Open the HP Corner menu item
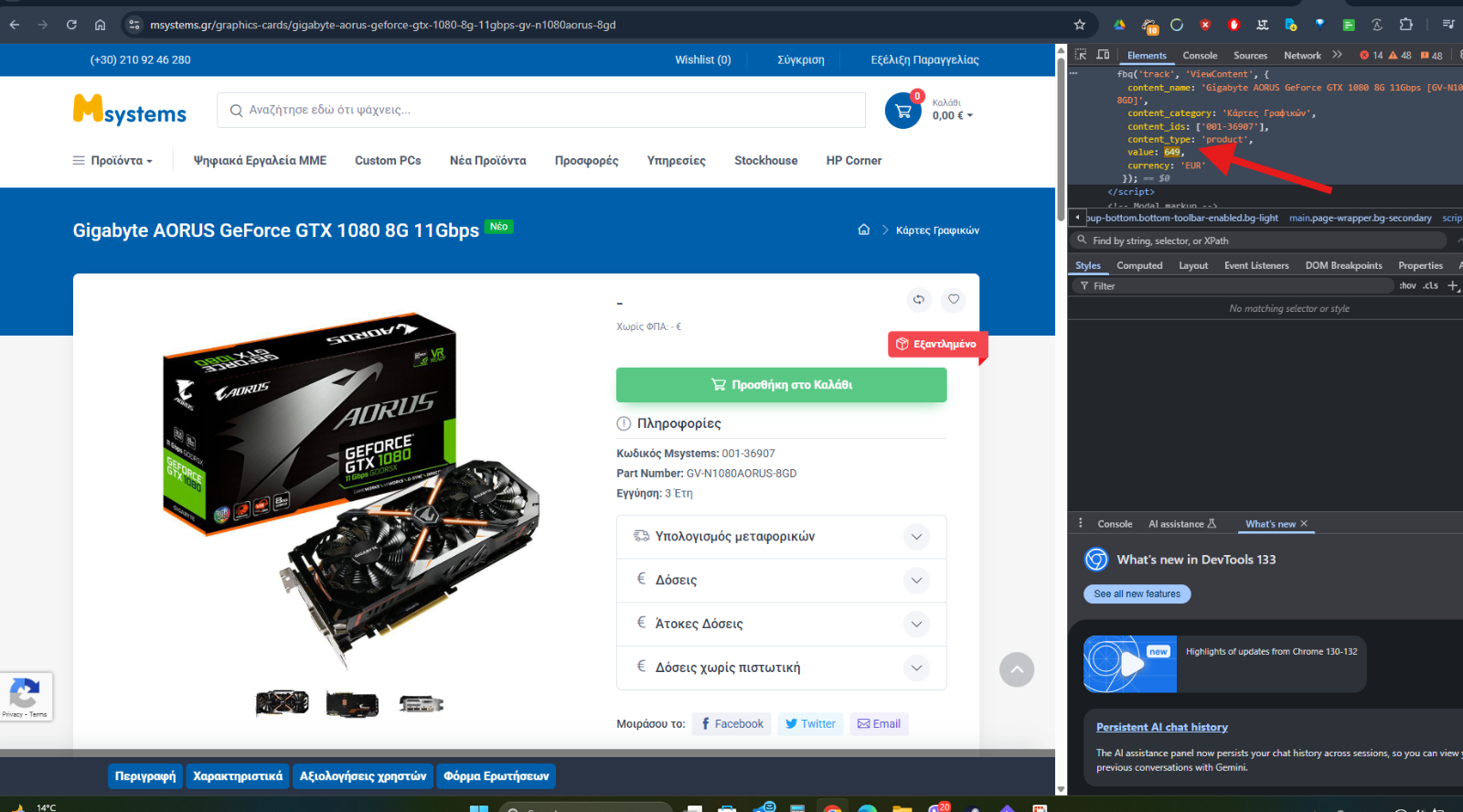Screen dimensions: 1463x812 [854, 160]
